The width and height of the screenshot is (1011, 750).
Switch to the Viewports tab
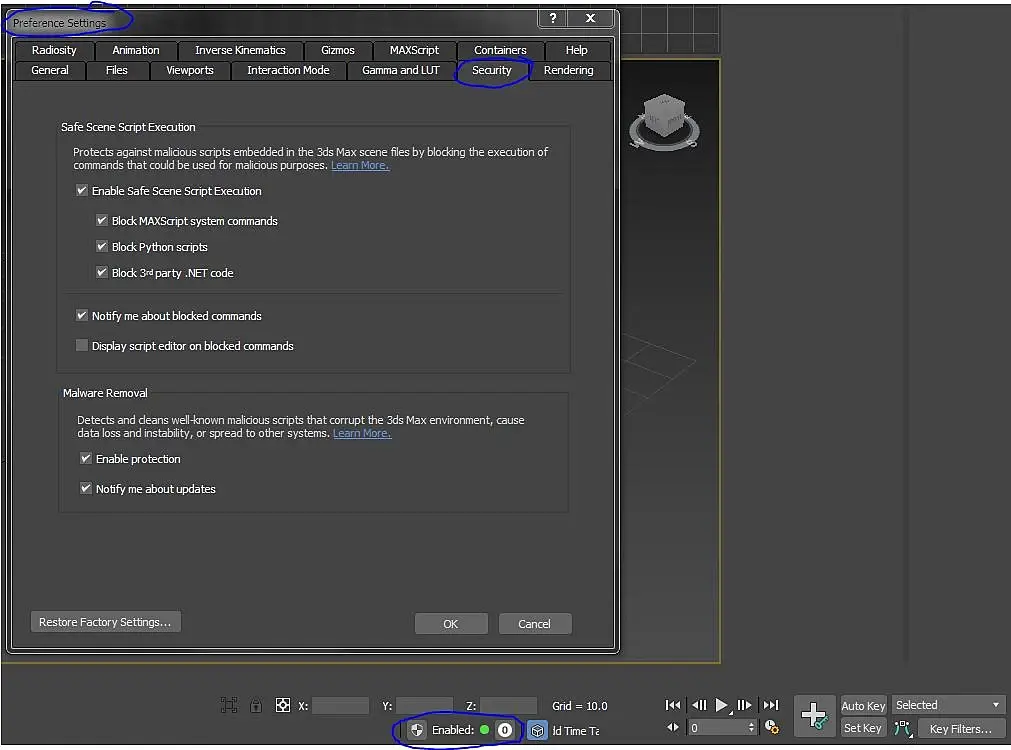[x=190, y=70]
